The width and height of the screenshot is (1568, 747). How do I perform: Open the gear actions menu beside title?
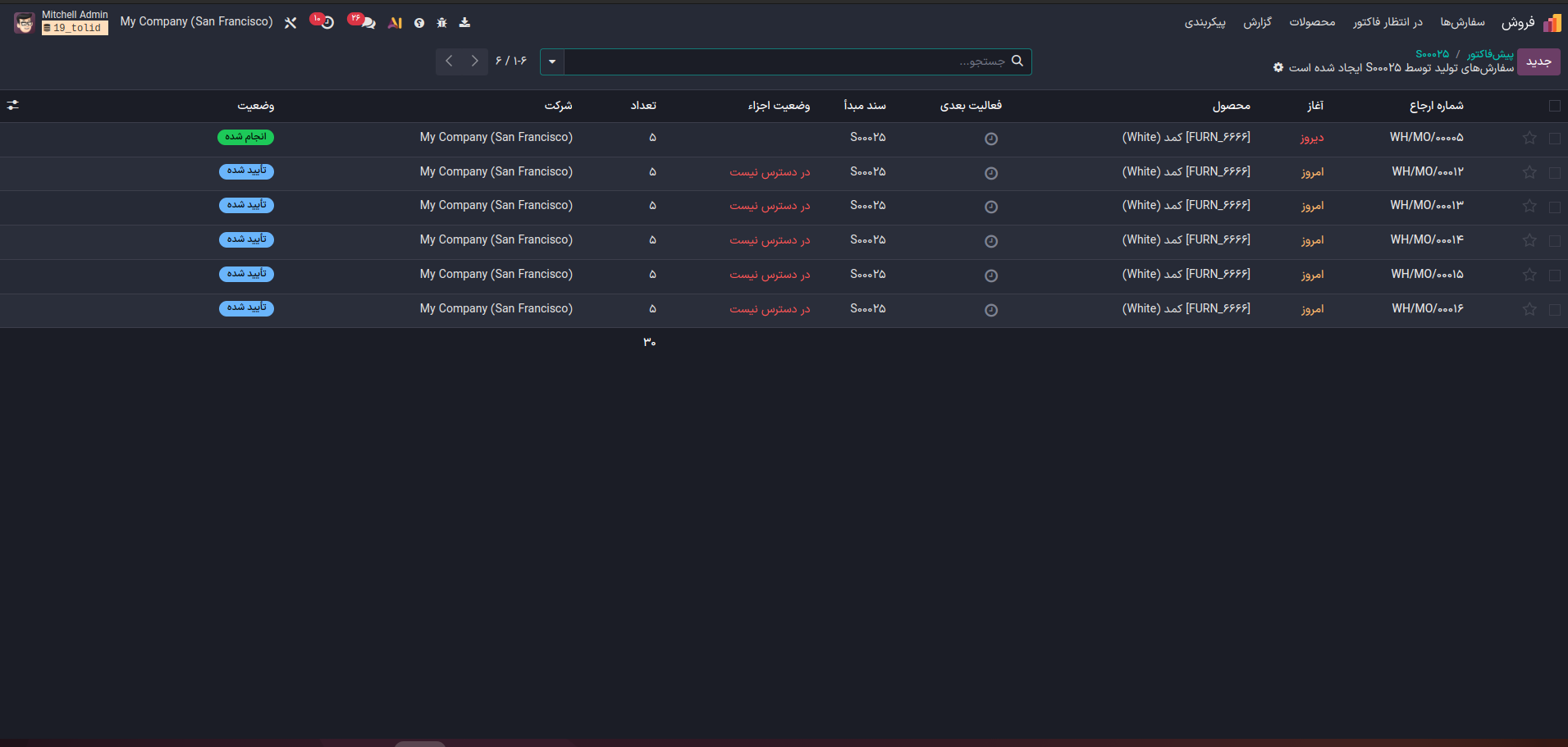click(1278, 67)
